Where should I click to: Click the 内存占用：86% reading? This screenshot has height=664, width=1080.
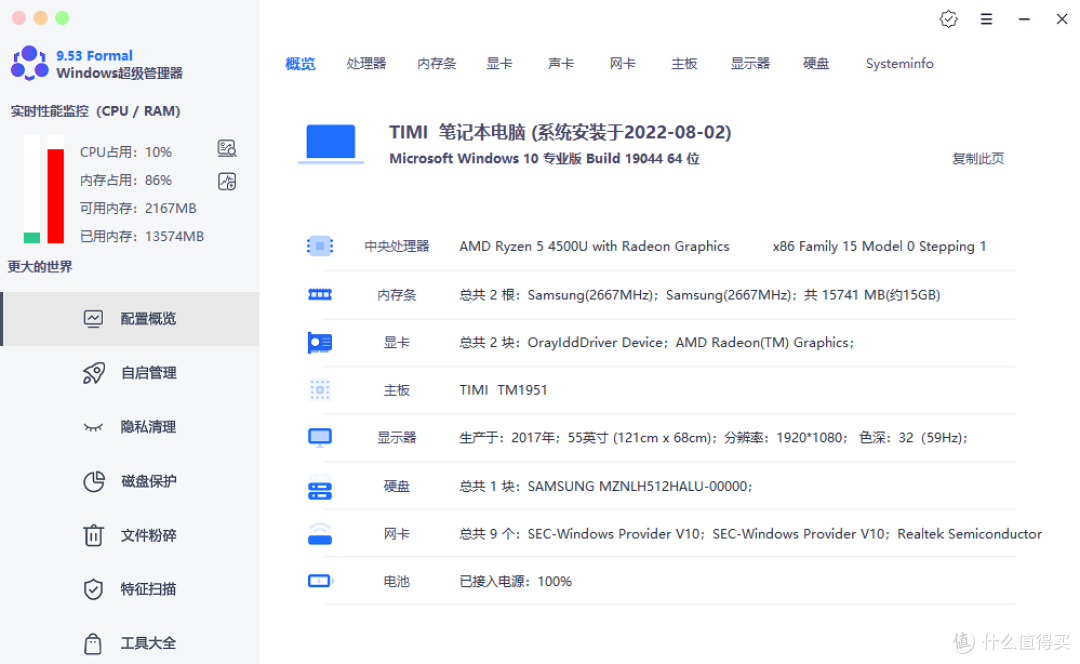pos(126,180)
